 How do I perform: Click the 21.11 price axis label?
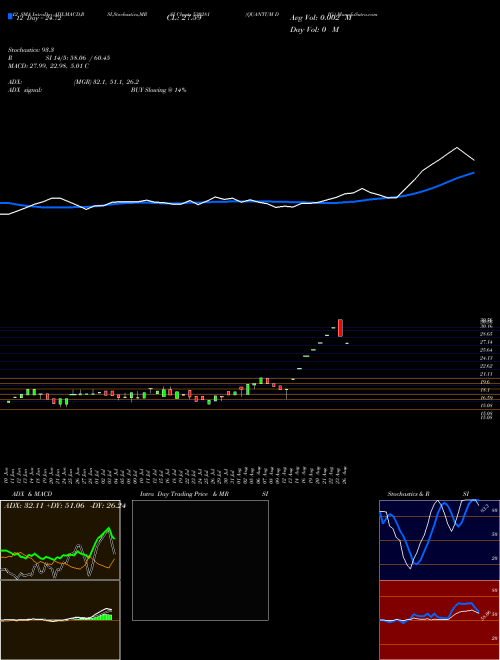(486, 374)
